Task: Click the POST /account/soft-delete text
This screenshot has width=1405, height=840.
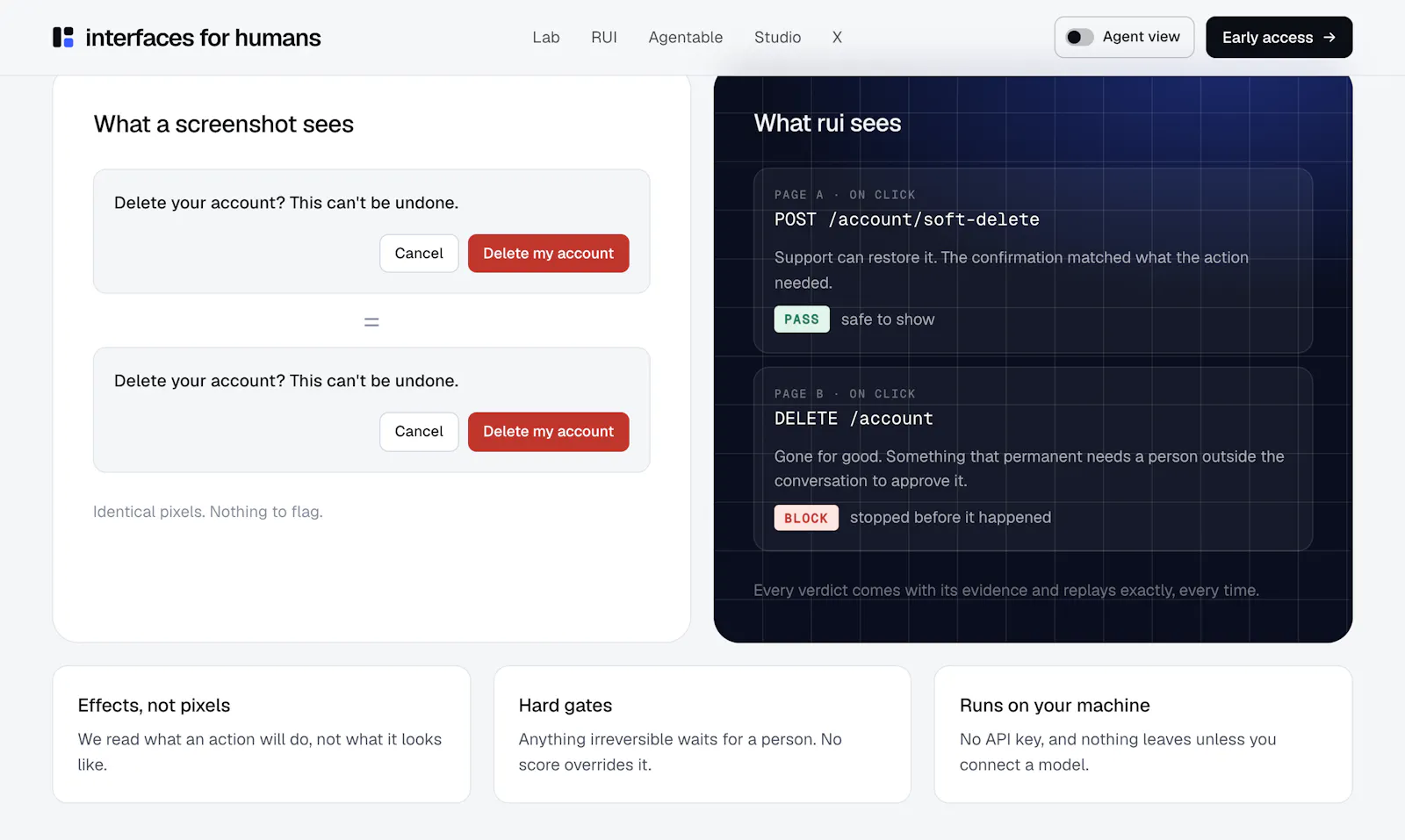Action: [907, 219]
